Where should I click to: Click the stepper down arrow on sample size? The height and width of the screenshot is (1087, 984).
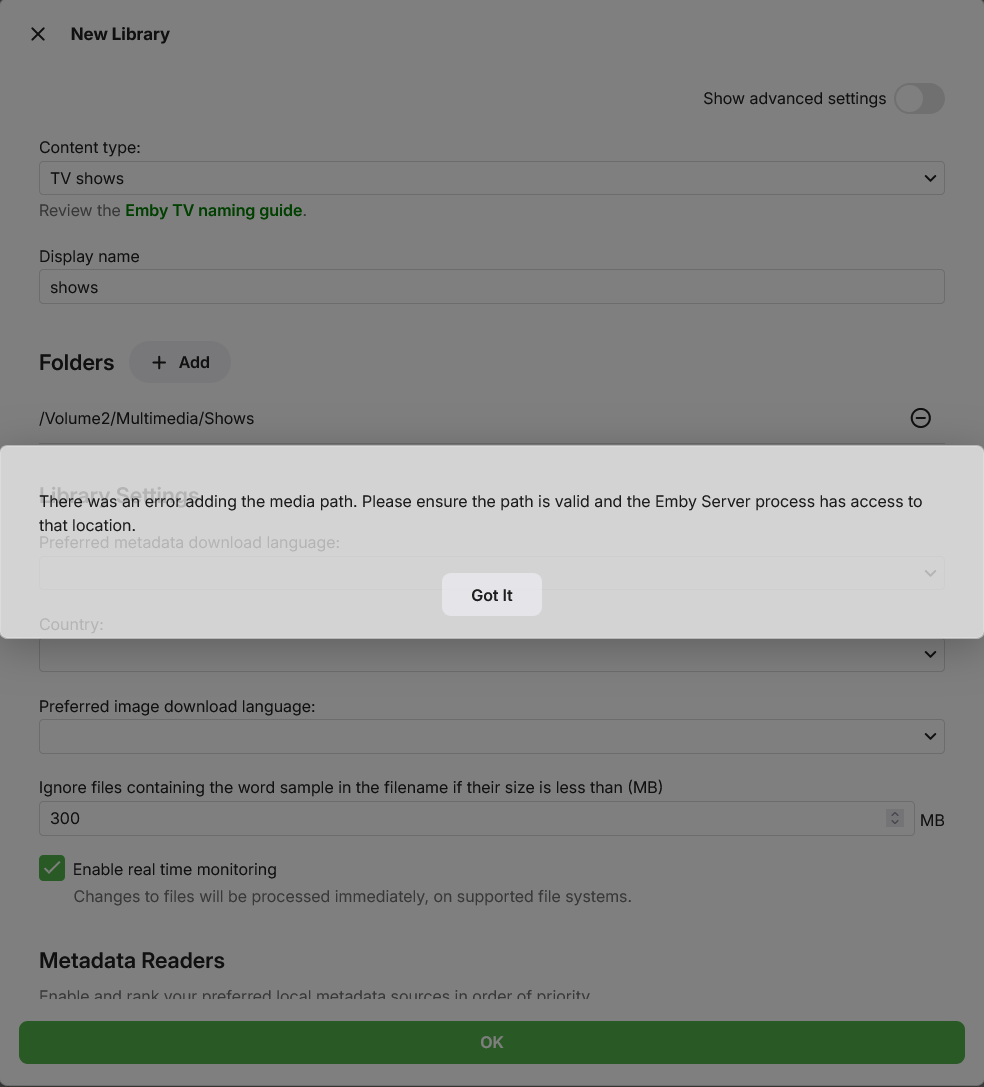[894, 824]
